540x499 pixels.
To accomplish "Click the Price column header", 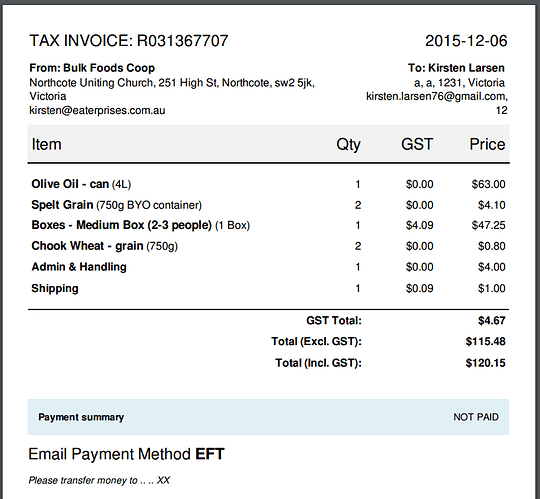I will [487, 144].
